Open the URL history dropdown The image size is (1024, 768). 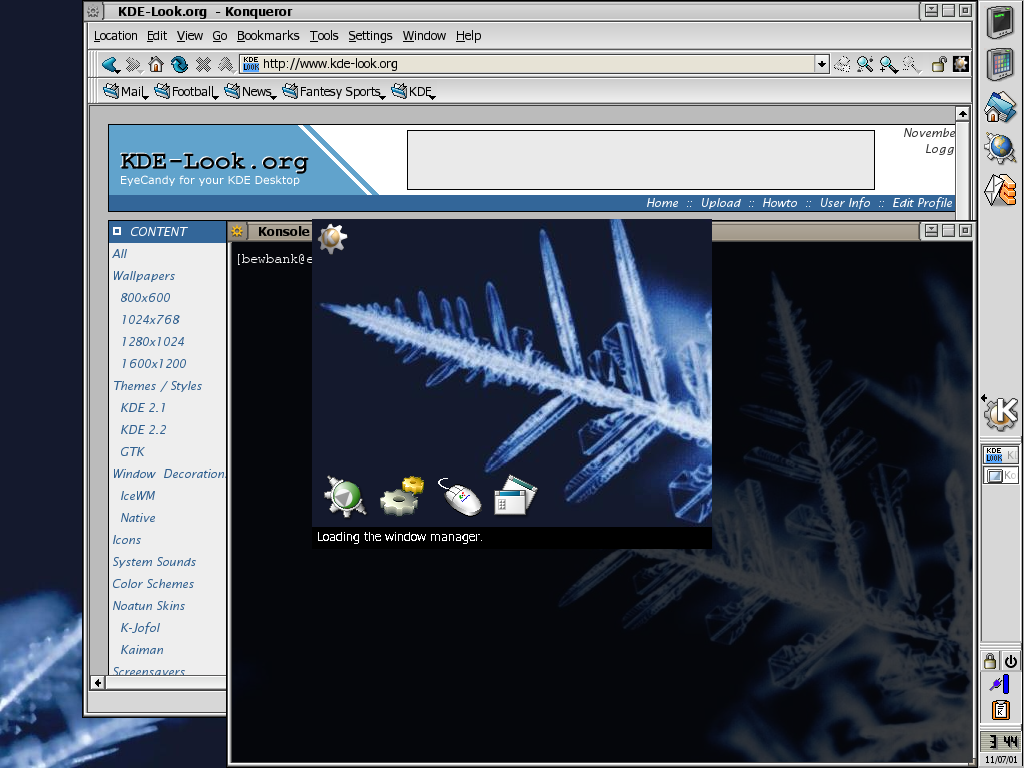[822, 64]
